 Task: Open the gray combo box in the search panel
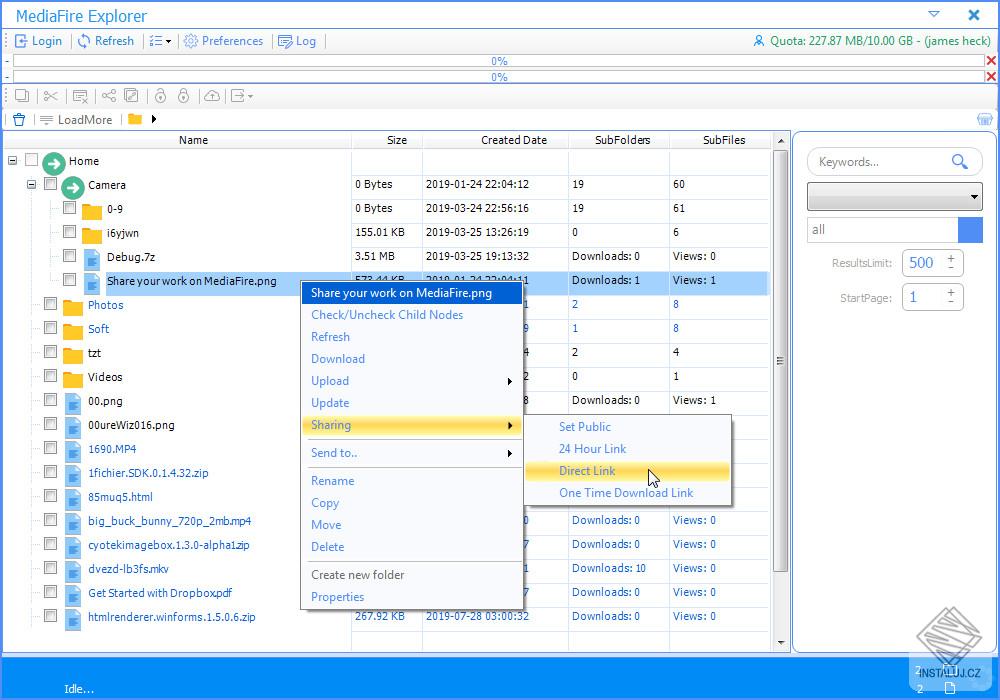click(x=894, y=196)
